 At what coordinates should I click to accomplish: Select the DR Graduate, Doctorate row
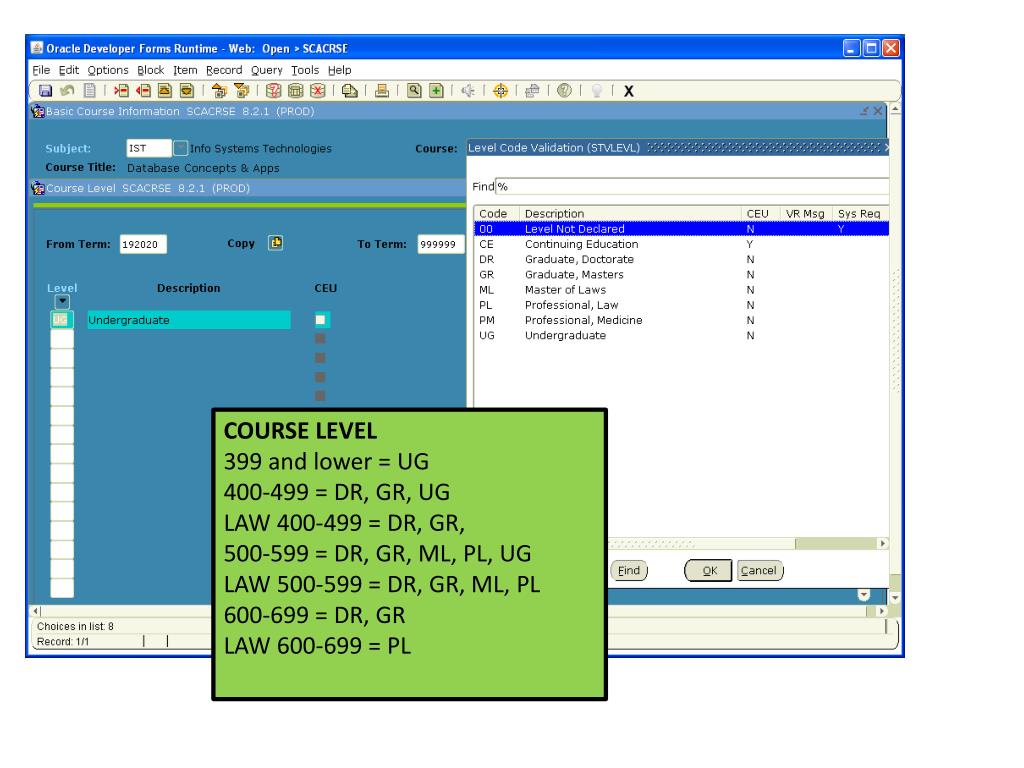pyautogui.click(x=681, y=259)
